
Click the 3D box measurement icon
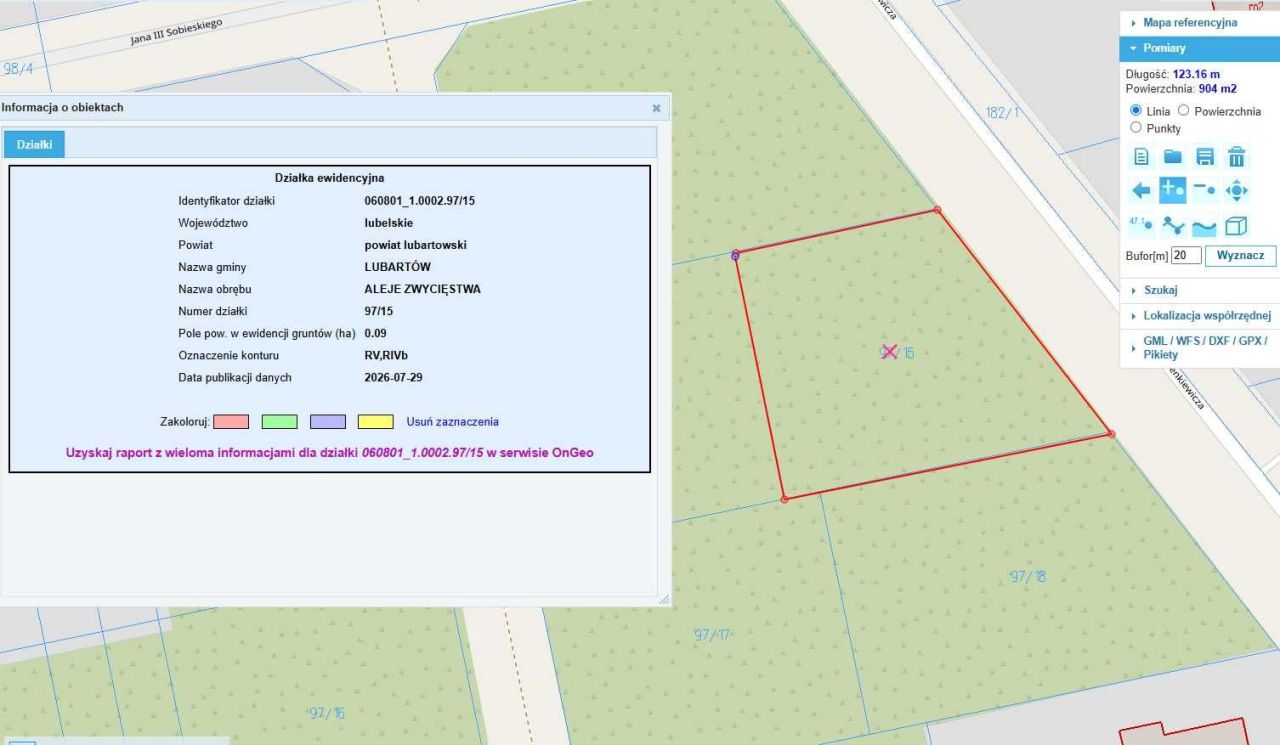coord(1237,225)
